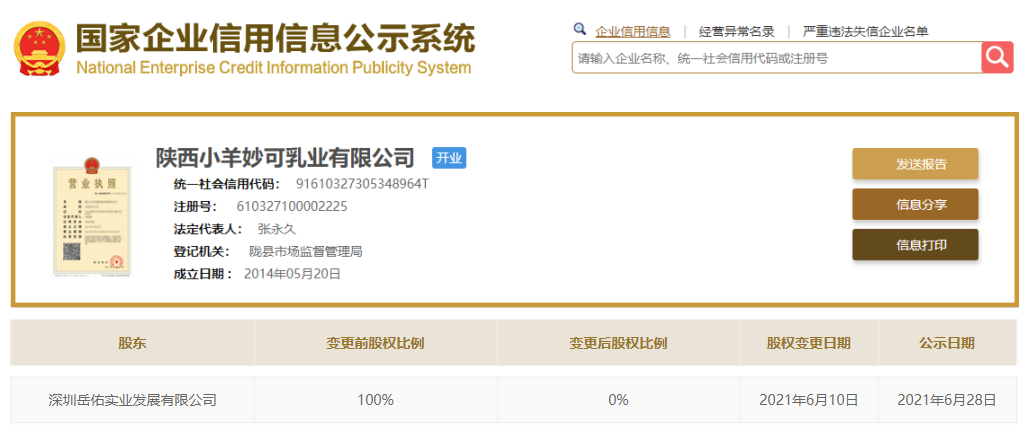Click change date 2021年6月10日 cell

(x=808, y=400)
